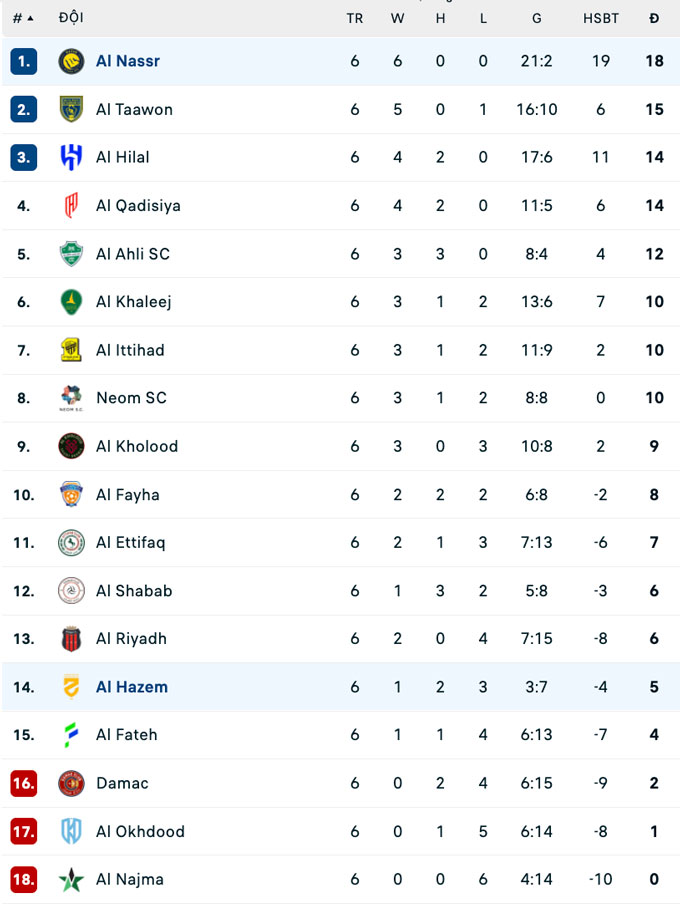Select the Al Okhdood table row
680x906 pixels.
[x=340, y=831]
